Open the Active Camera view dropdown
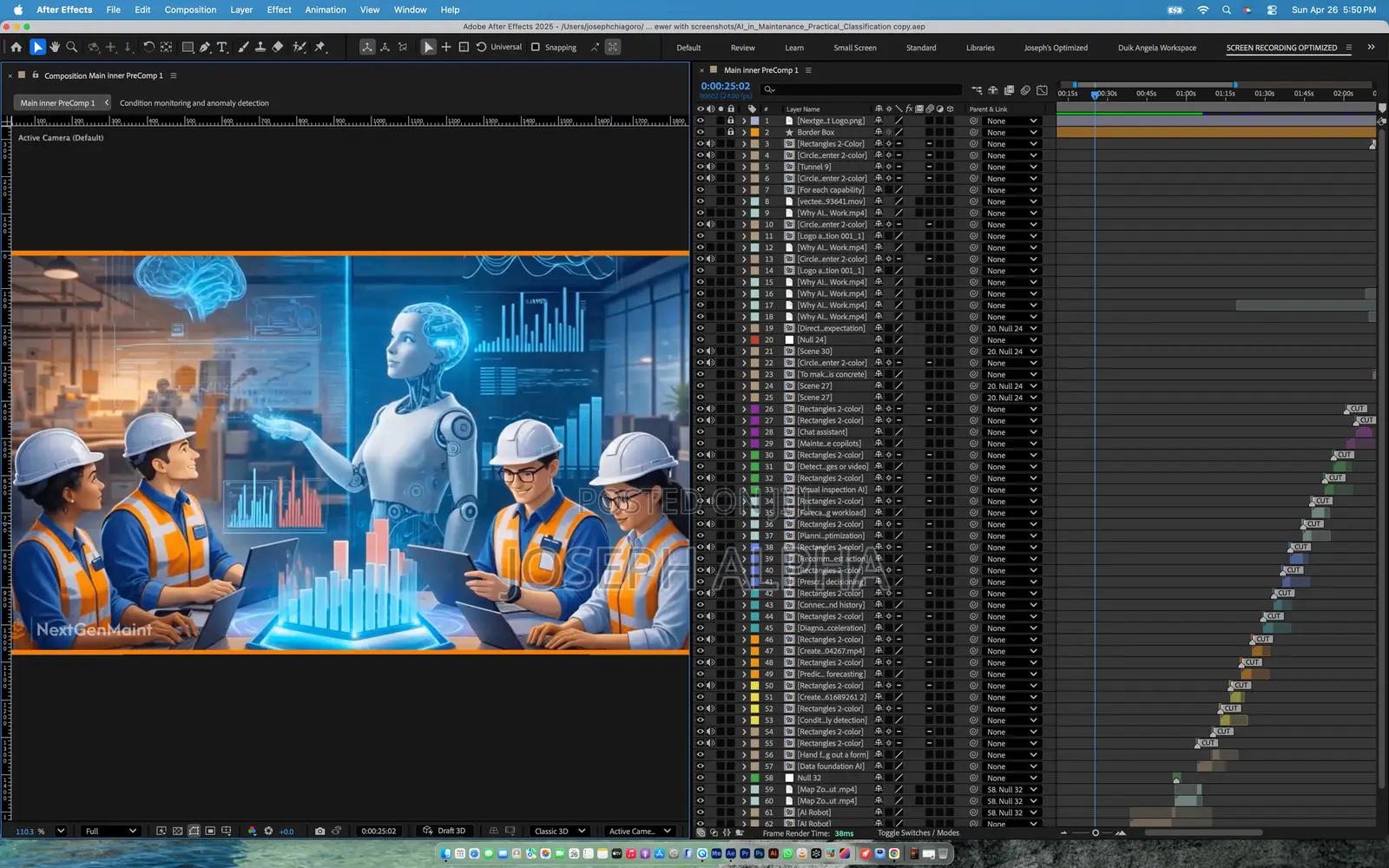The width and height of the screenshot is (1389, 868). (x=640, y=831)
